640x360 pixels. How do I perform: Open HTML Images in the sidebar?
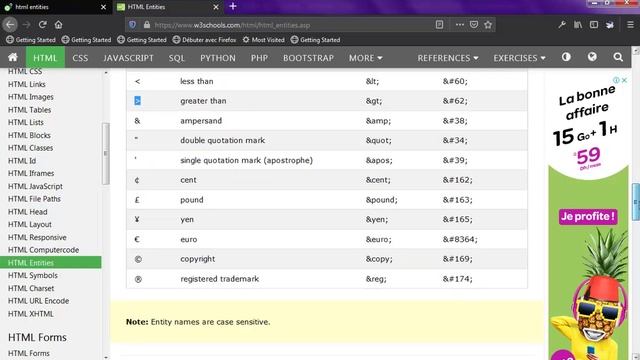point(31,97)
